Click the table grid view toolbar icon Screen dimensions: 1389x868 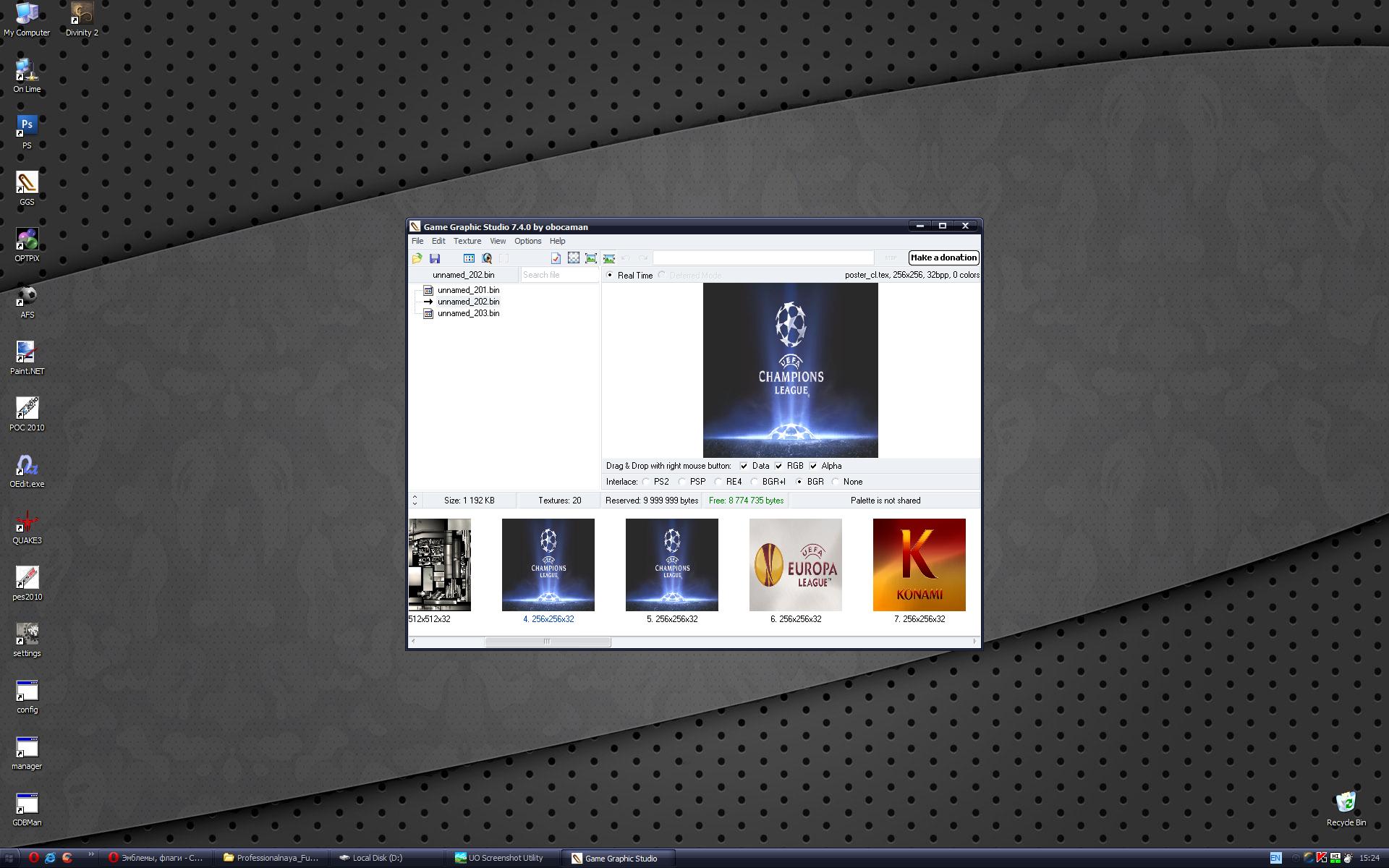click(x=469, y=258)
